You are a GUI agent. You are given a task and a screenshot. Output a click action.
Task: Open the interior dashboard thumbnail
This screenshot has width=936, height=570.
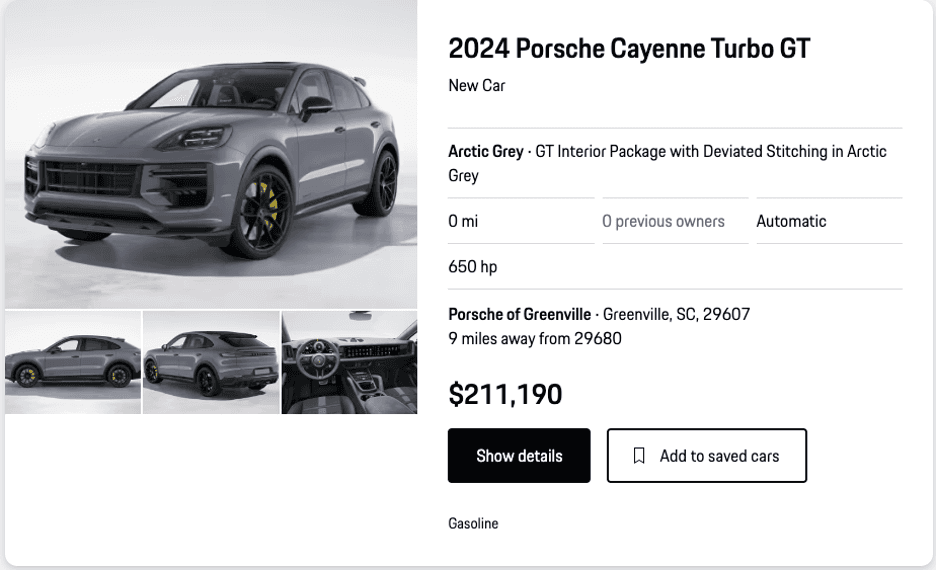pos(349,362)
